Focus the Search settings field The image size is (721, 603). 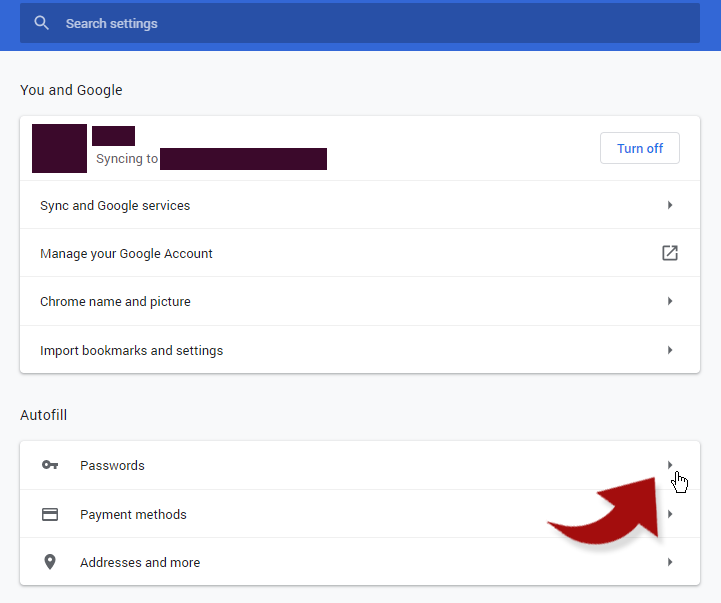(x=360, y=23)
